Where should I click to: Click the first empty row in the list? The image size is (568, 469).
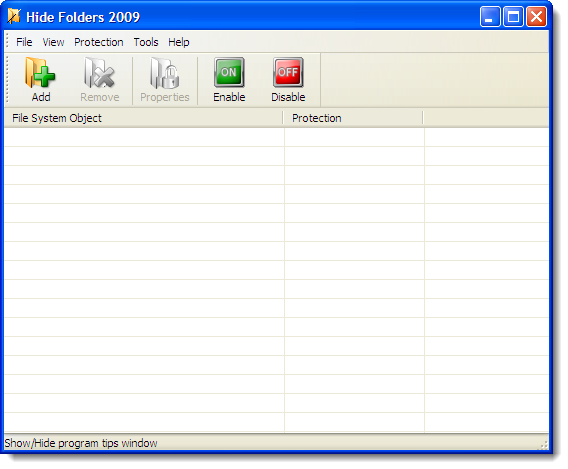[x=276, y=137]
